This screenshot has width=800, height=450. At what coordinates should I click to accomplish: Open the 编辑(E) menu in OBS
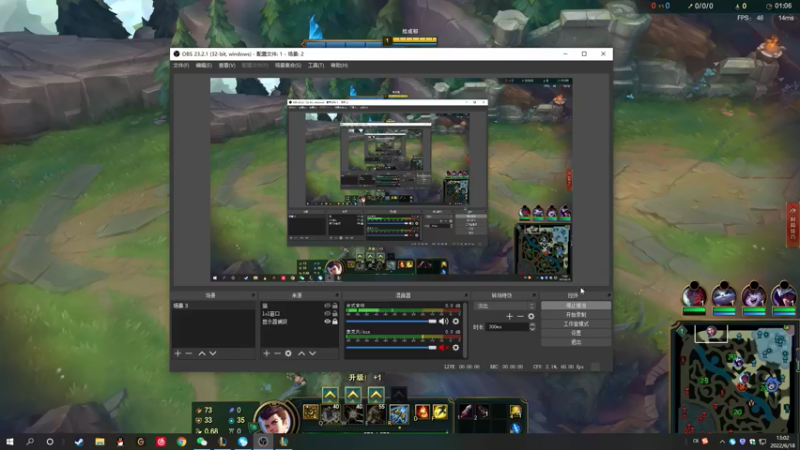tap(204, 65)
